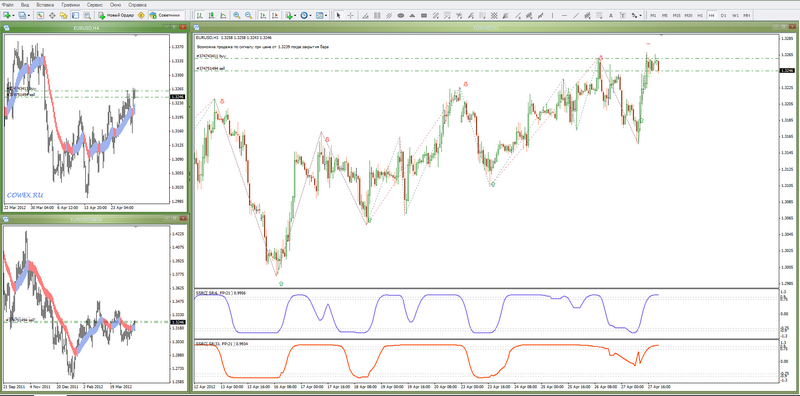Toggle chart Auto Scroll
Viewport: 800px width, 396px height.
pyautogui.click(x=264, y=15)
